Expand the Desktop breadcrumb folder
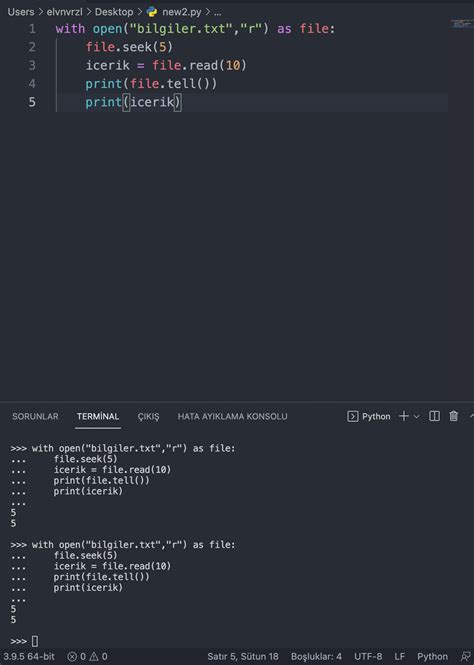This screenshot has height=665, width=474. [x=114, y=12]
